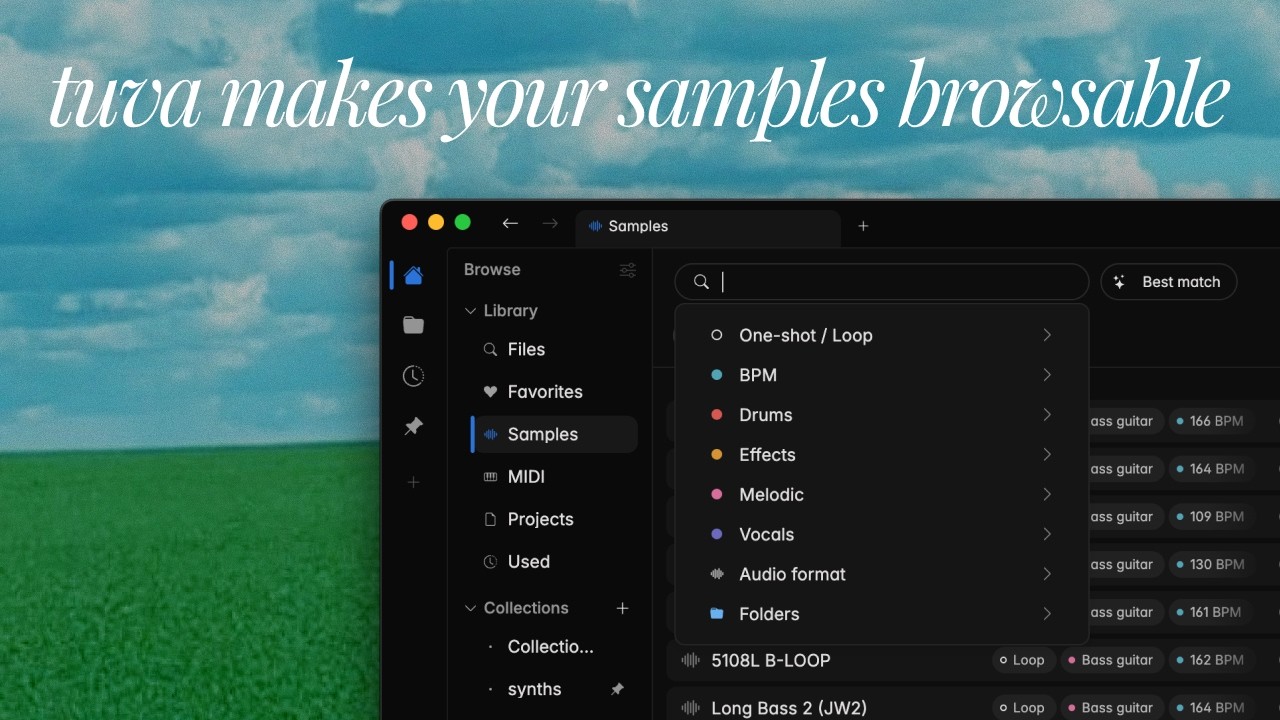This screenshot has height=720, width=1280.
Task: Focus the search input field
Action: (x=882, y=282)
